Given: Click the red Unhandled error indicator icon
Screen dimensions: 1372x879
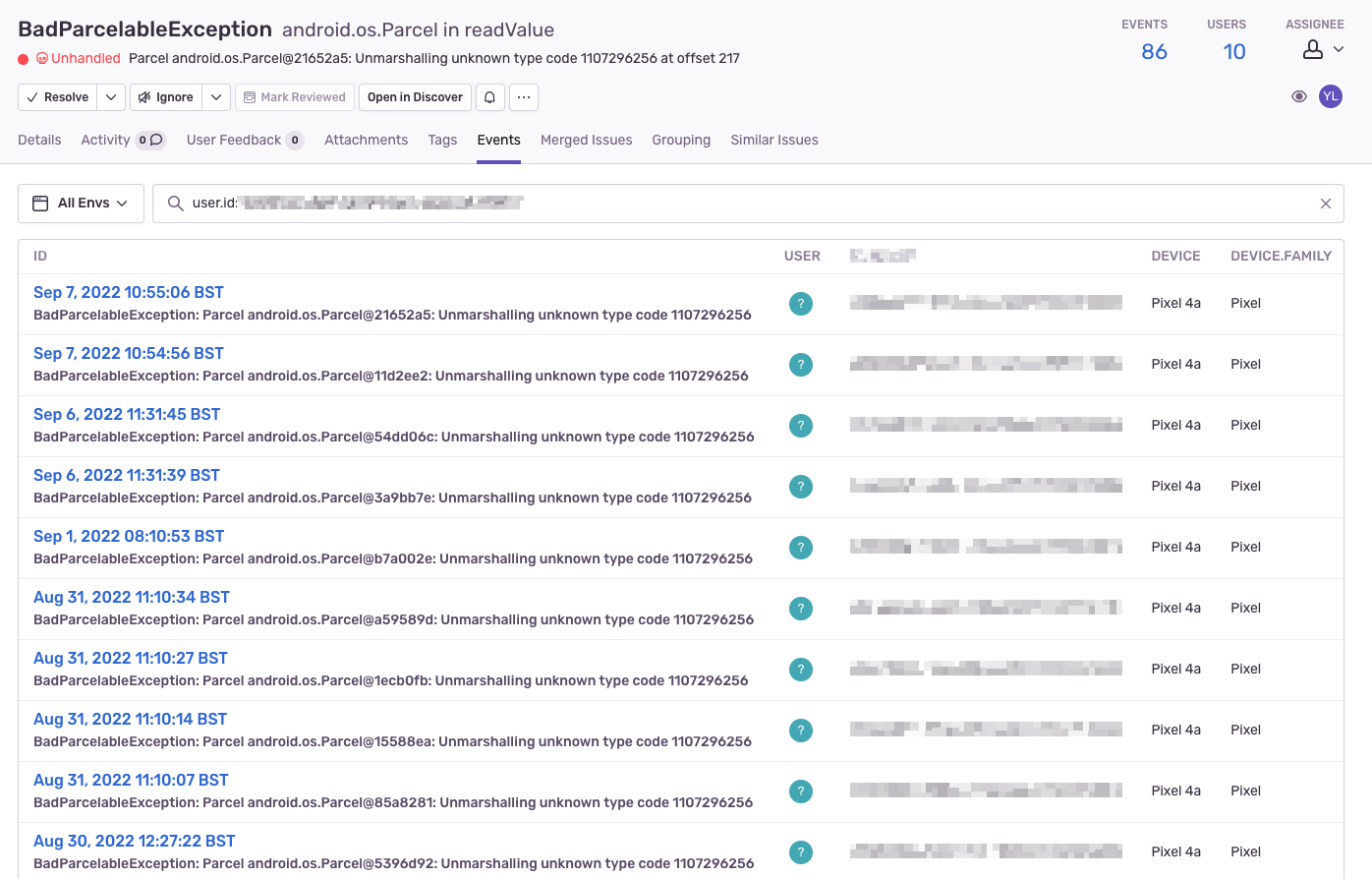Looking at the screenshot, I should click(23, 58).
